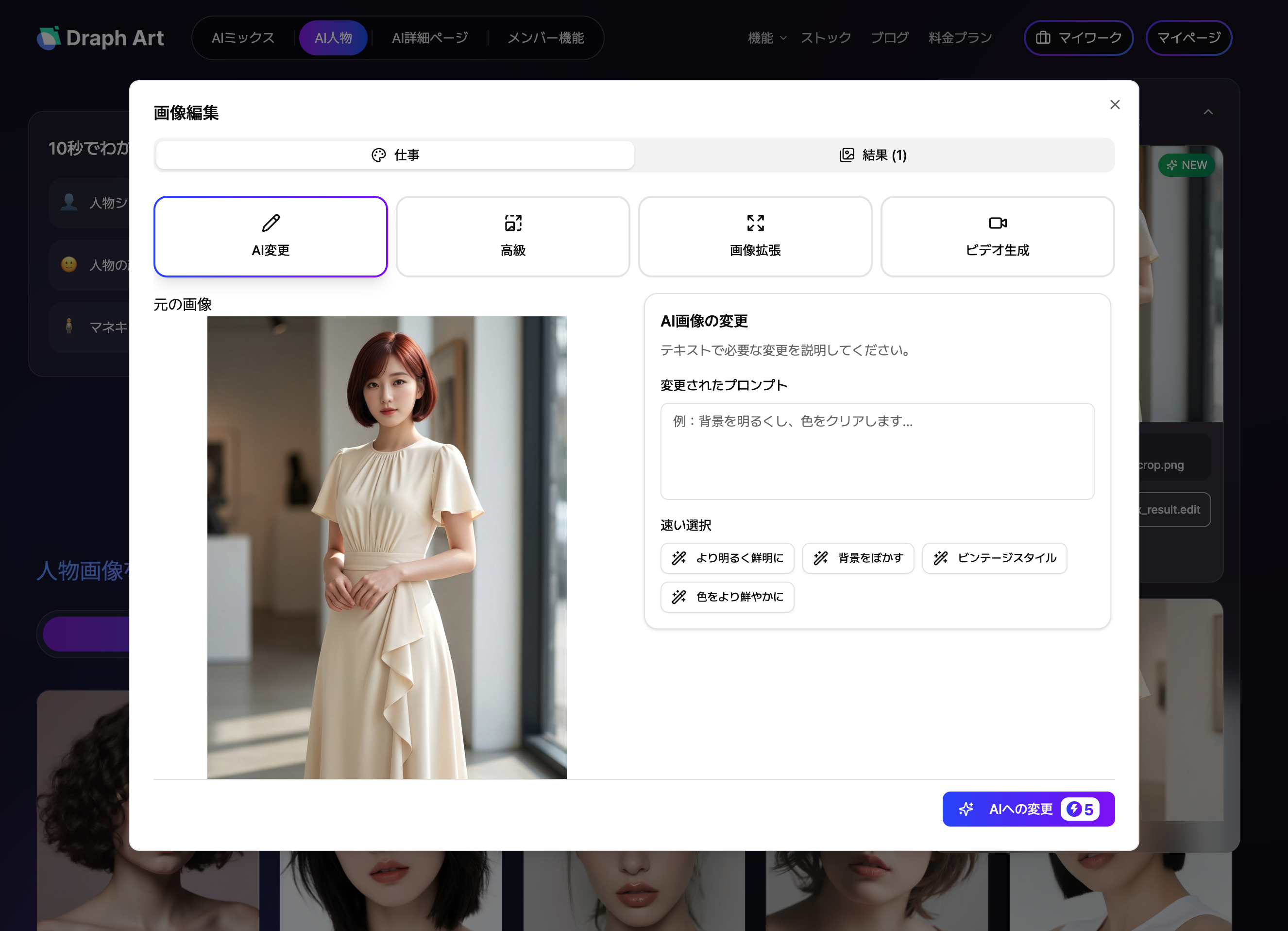Select the ビデオ生成 mode card
Image resolution: width=1288 pixels, height=931 pixels.
click(x=997, y=236)
